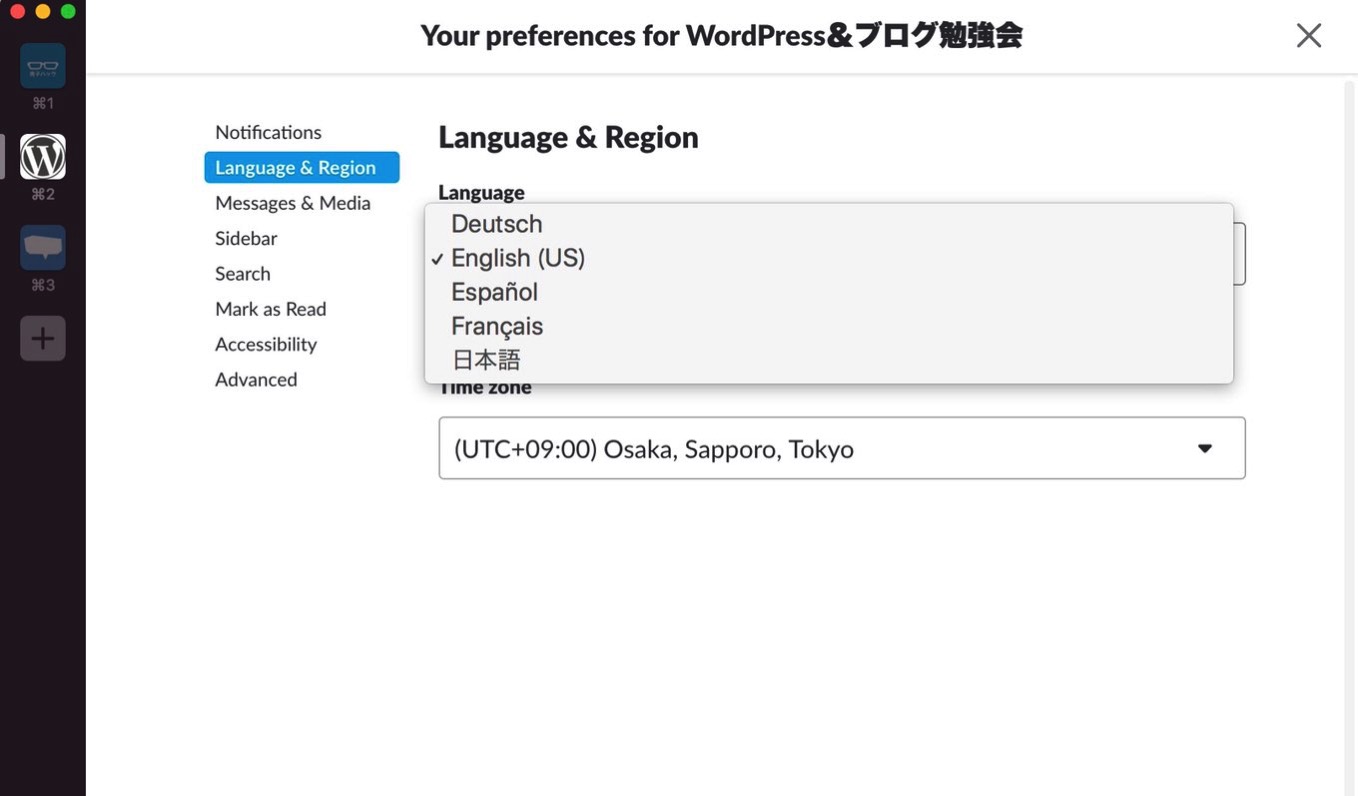1358x796 pixels.
Task: Open the time zone dropdown
Action: tap(842, 448)
